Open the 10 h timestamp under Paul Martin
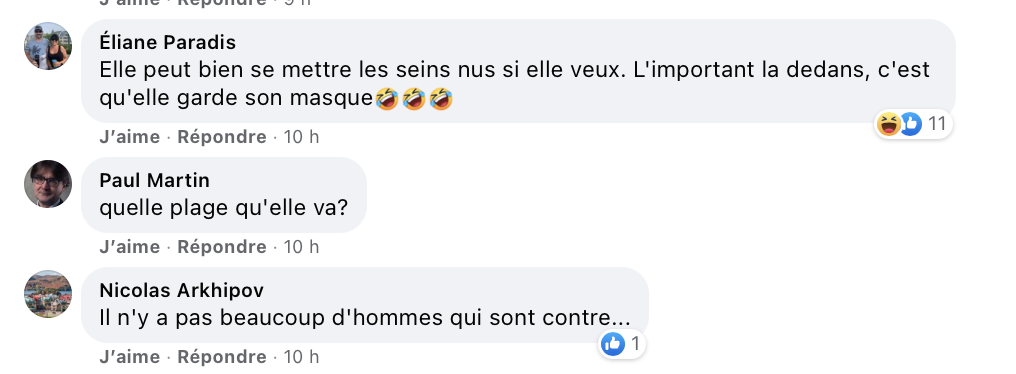 301,247
